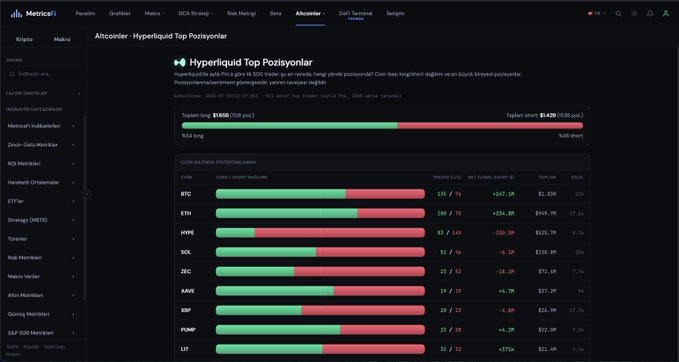Screen dimensions: 679x362
Task: Open Risk Metriği page
Action: [x=241, y=13]
